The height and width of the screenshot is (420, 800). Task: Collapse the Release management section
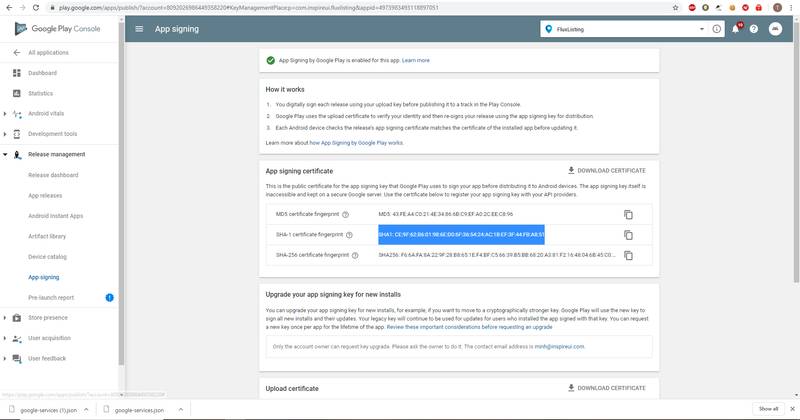pyautogui.click(x=5, y=154)
